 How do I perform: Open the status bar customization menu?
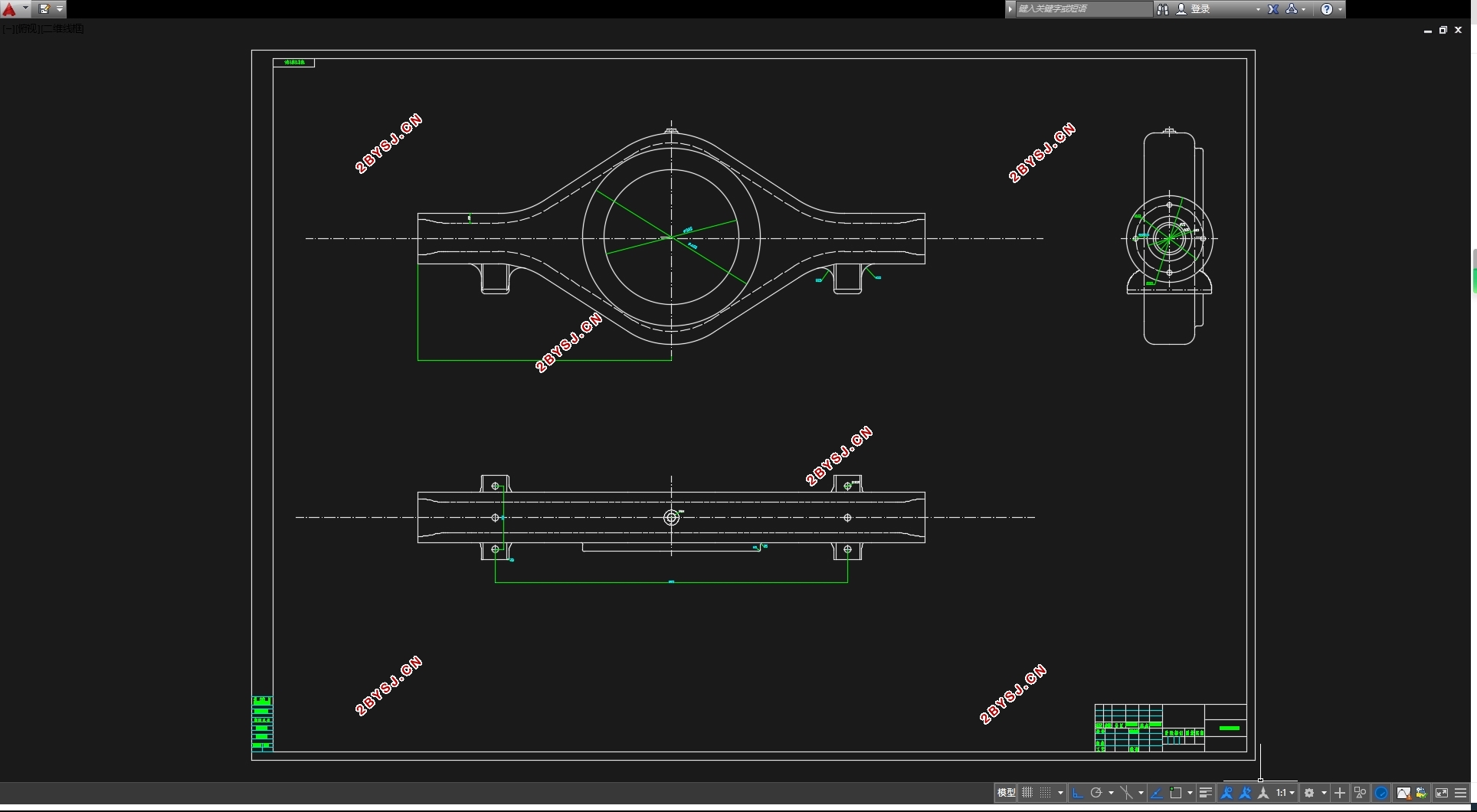coord(1461,793)
